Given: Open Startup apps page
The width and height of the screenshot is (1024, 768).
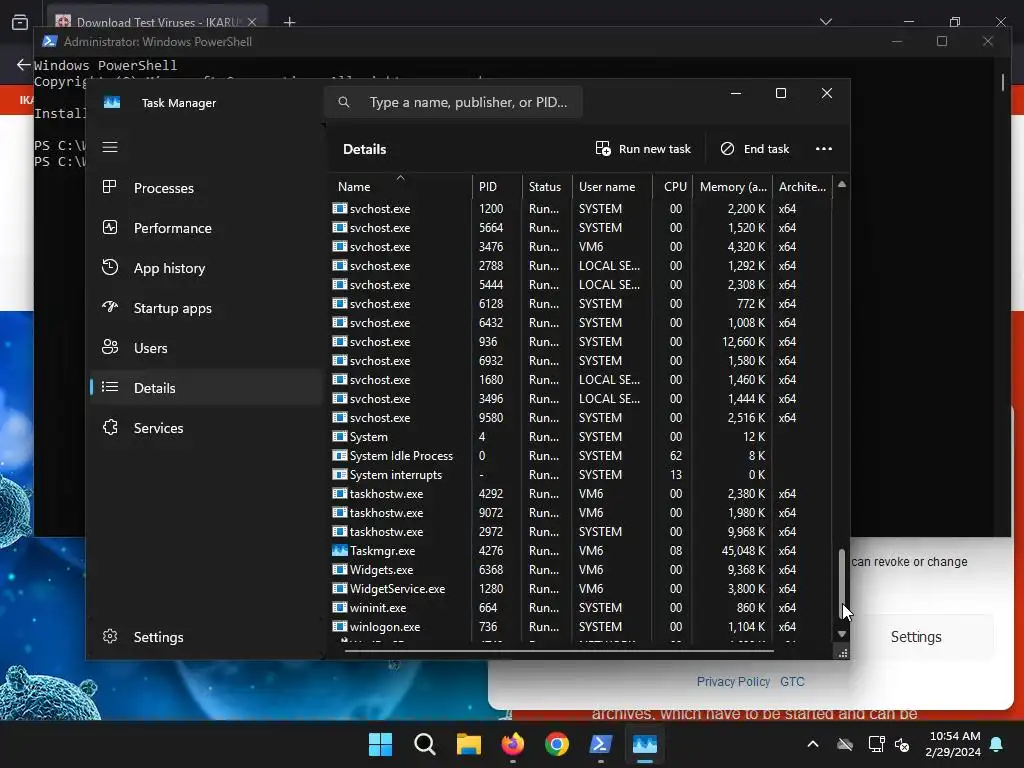Looking at the screenshot, I should 206,308.
